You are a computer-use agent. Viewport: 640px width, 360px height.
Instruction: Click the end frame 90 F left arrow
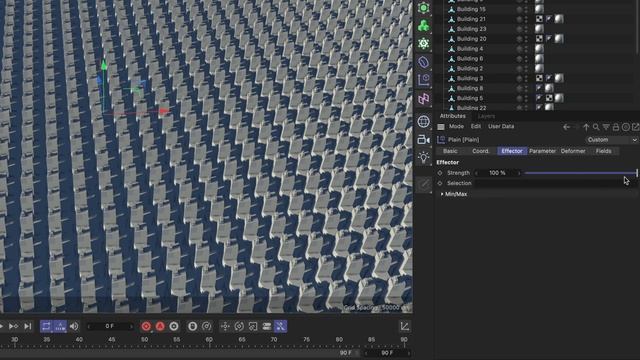[366, 353]
